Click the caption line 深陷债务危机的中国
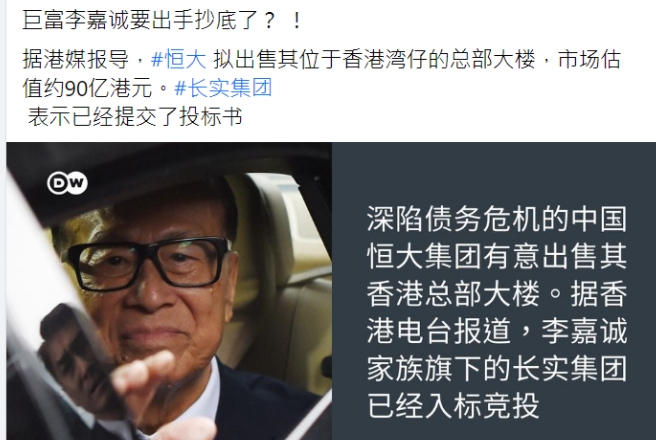 [x=497, y=219]
